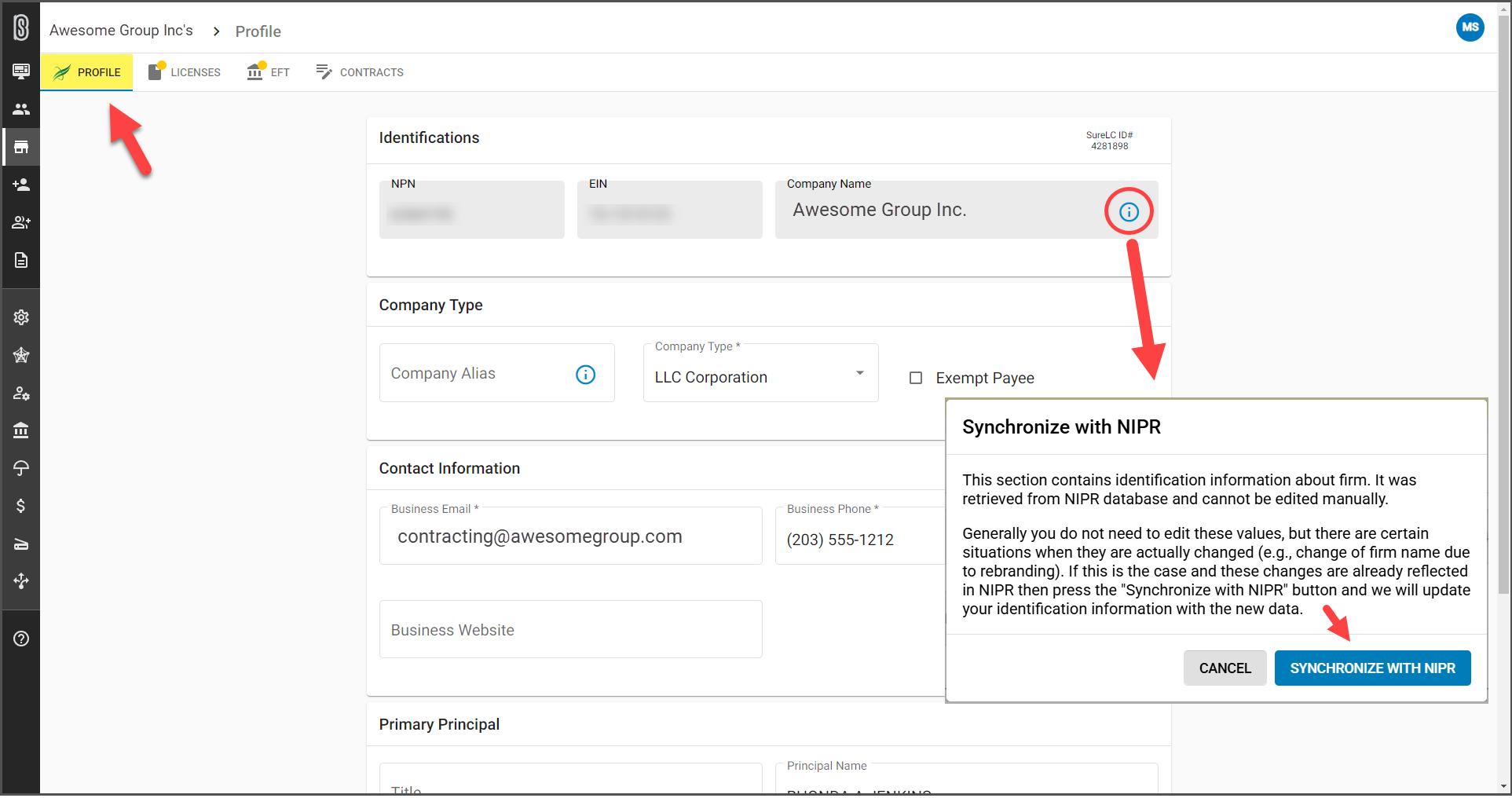Click the branching arrows icon in sidebar
Screen dimensions: 1512x798
(21, 581)
